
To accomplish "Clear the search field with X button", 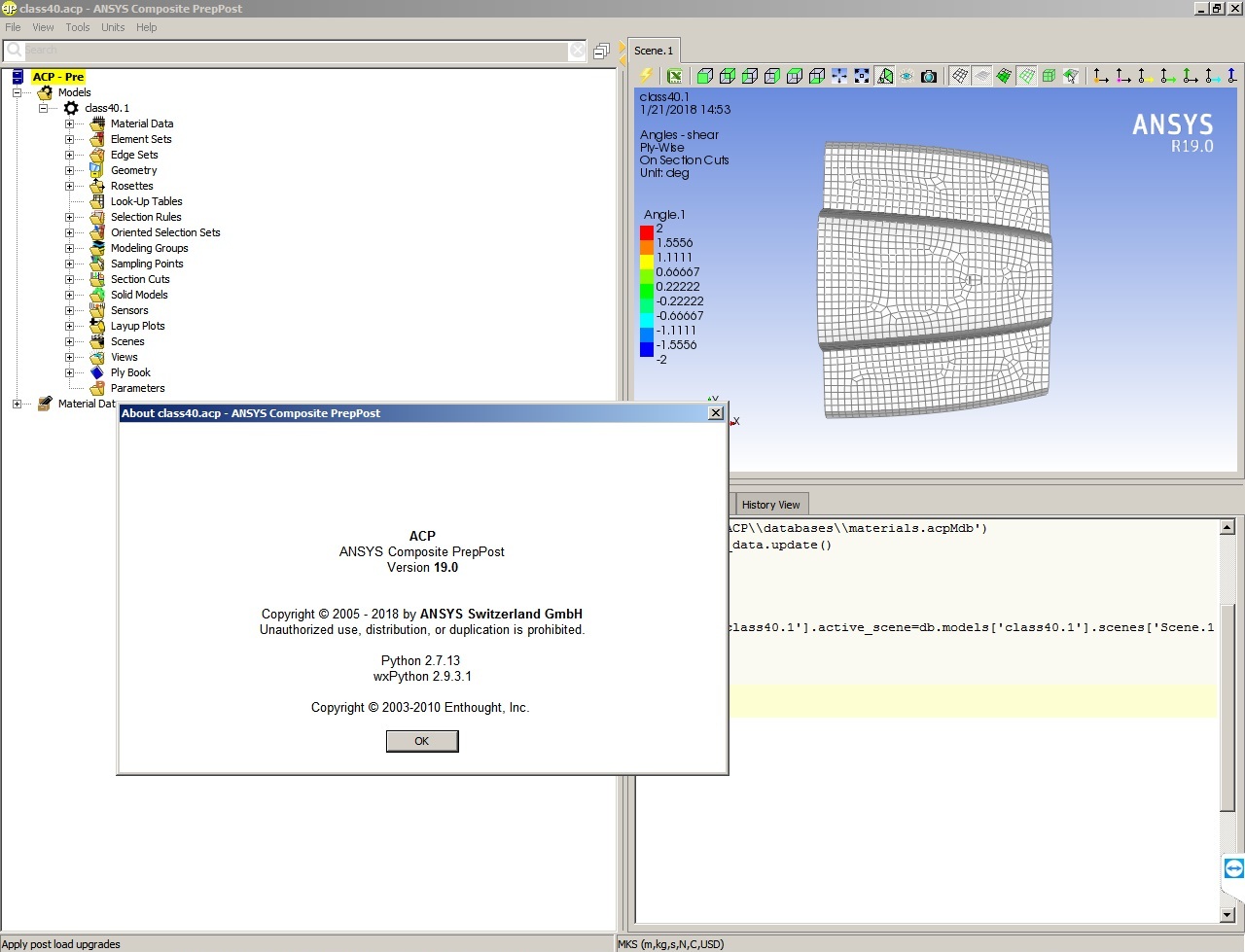I will tap(578, 50).
